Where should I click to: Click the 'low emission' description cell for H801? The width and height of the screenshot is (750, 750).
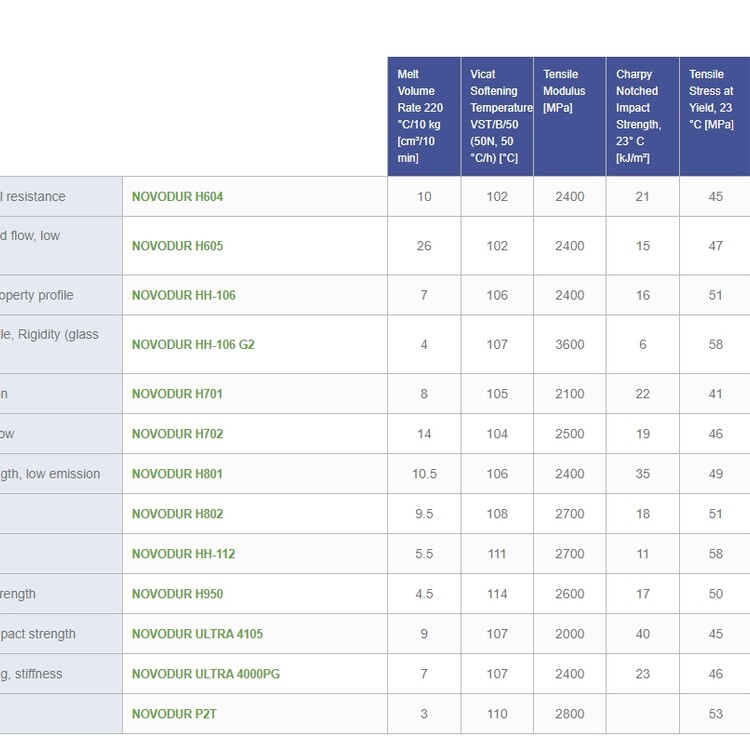(61, 474)
